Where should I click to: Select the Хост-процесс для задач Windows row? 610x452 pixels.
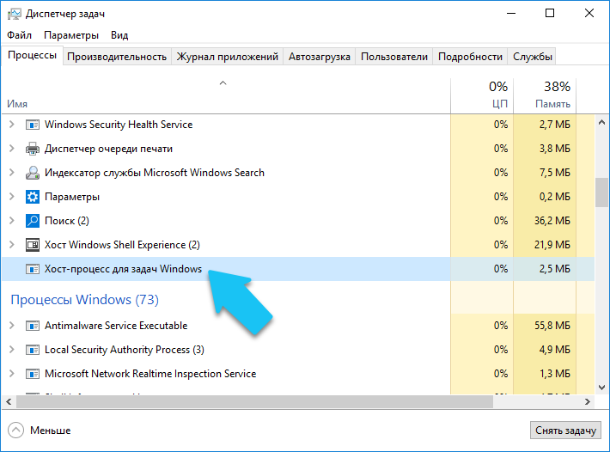(298, 269)
